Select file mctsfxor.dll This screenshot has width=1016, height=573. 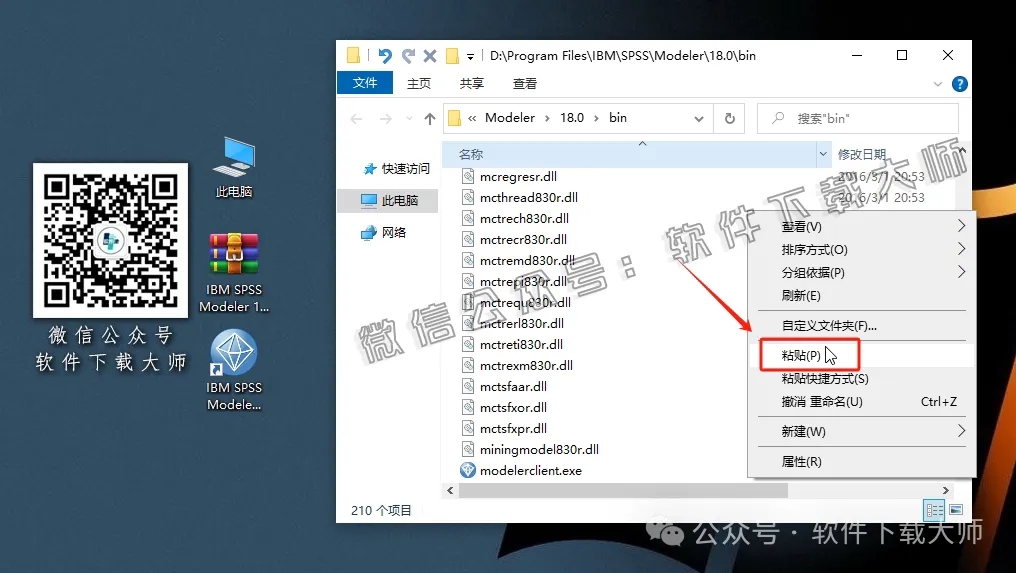click(513, 407)
